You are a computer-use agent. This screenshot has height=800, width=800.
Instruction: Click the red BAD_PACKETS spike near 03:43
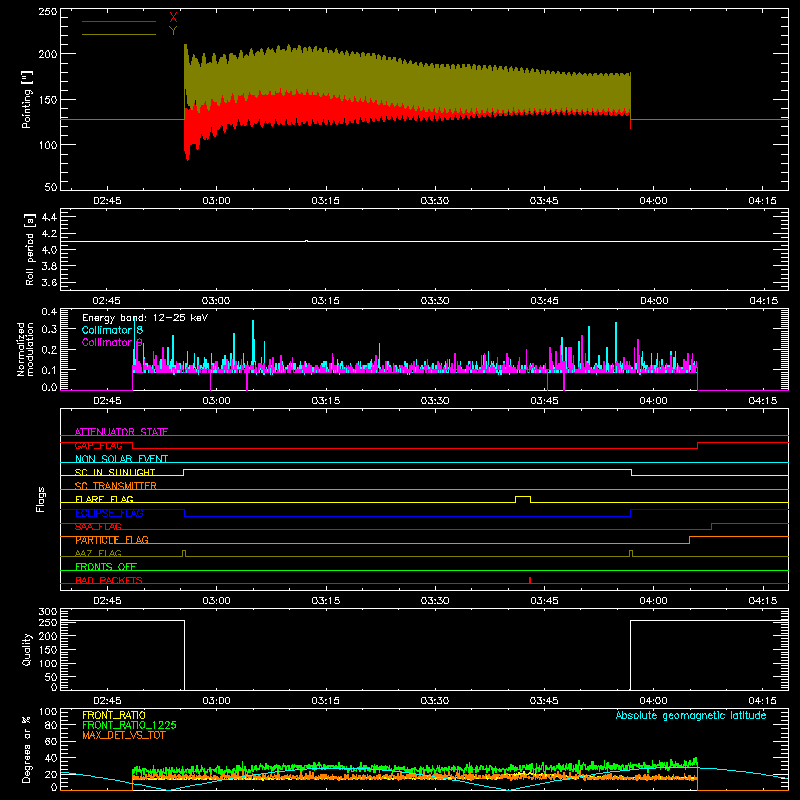(x=530, y=580)
